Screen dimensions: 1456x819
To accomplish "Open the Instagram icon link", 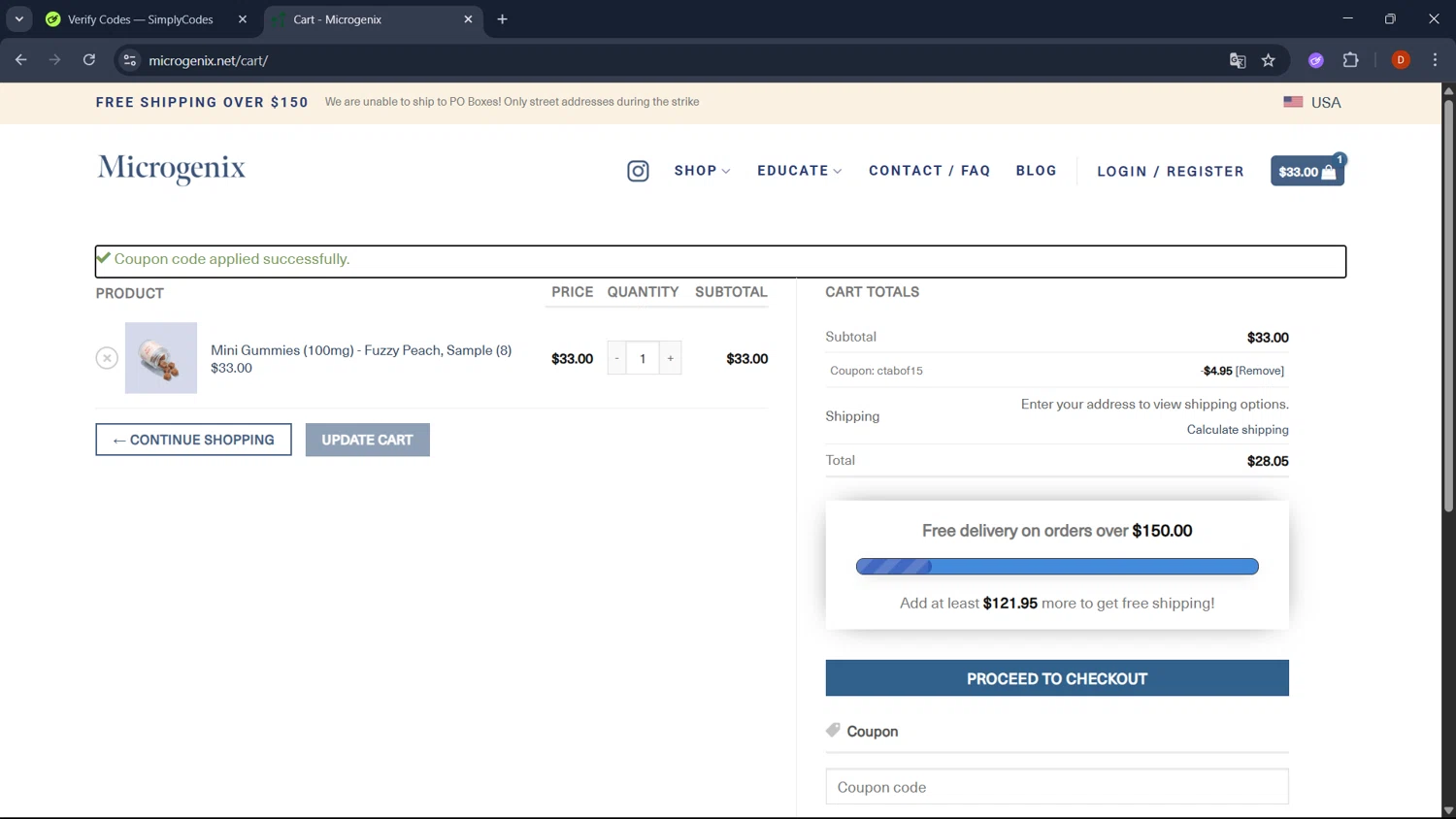I will coord(638,171).
